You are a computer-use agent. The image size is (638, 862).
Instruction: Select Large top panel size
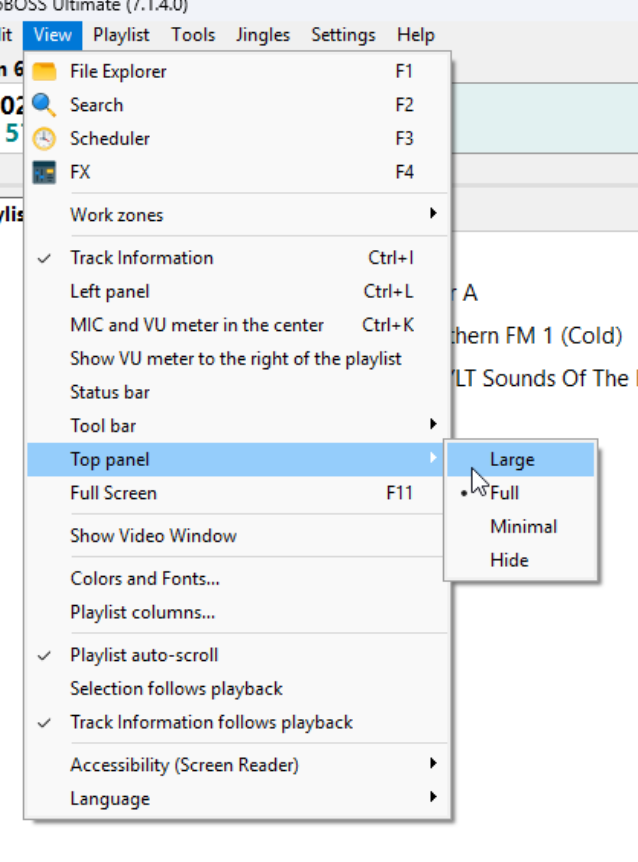click(520, 460)
